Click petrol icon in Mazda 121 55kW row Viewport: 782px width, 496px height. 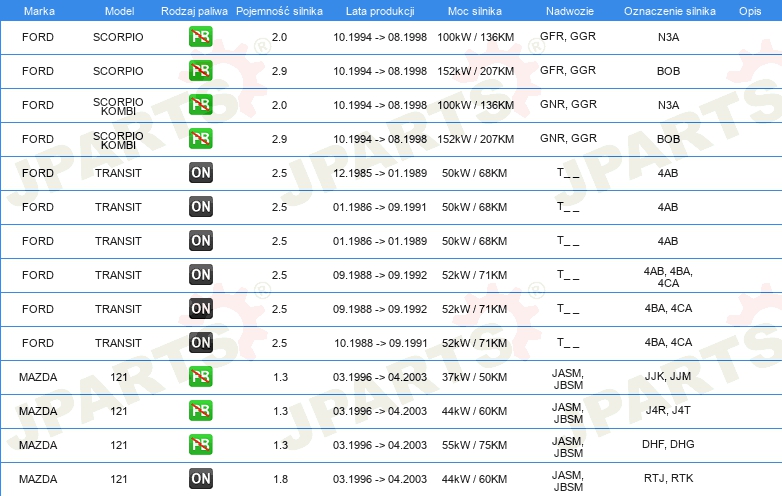pyautogui.click(x=200, y=444)
